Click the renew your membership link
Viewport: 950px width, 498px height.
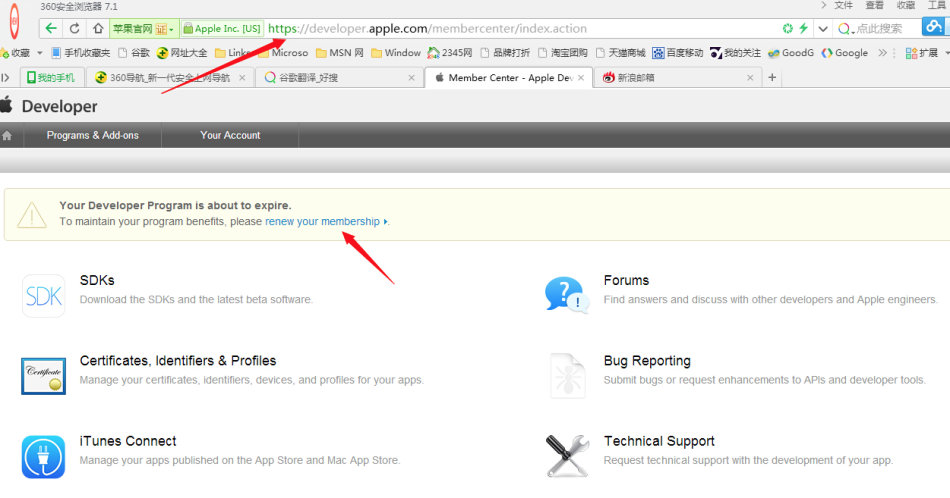tap(322, 221)
